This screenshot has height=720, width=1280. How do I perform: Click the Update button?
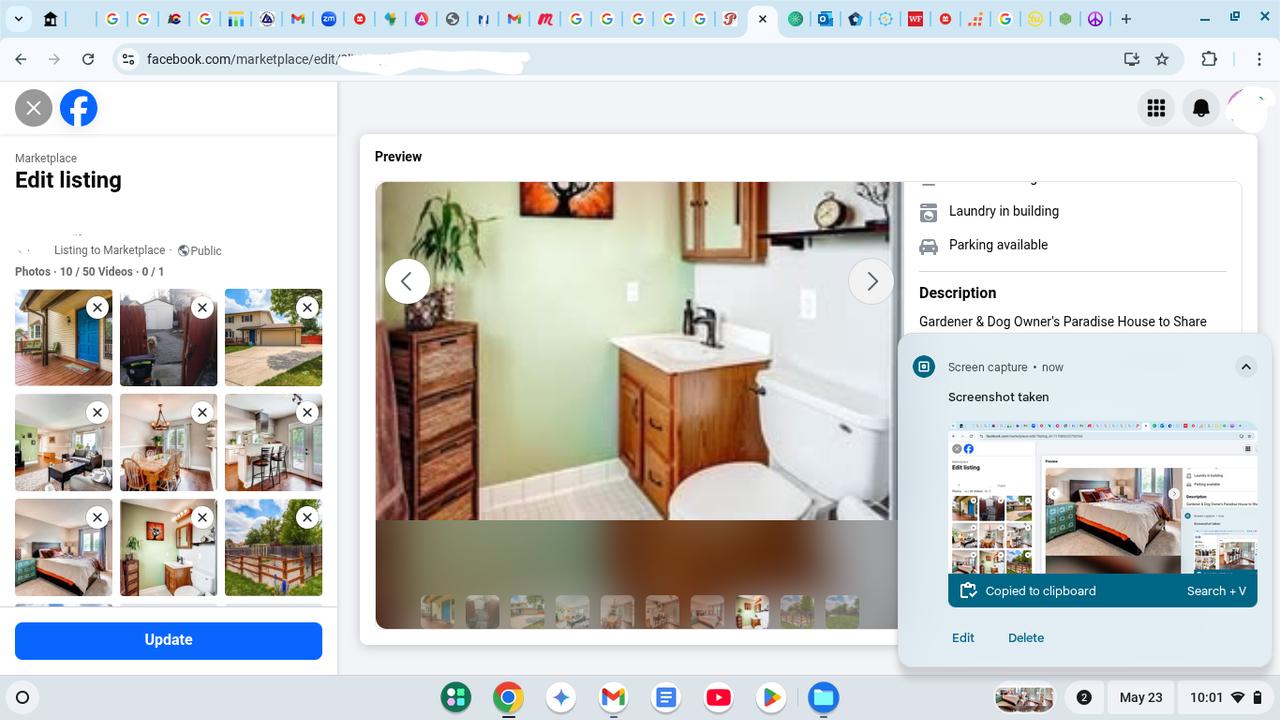point(168,640)
